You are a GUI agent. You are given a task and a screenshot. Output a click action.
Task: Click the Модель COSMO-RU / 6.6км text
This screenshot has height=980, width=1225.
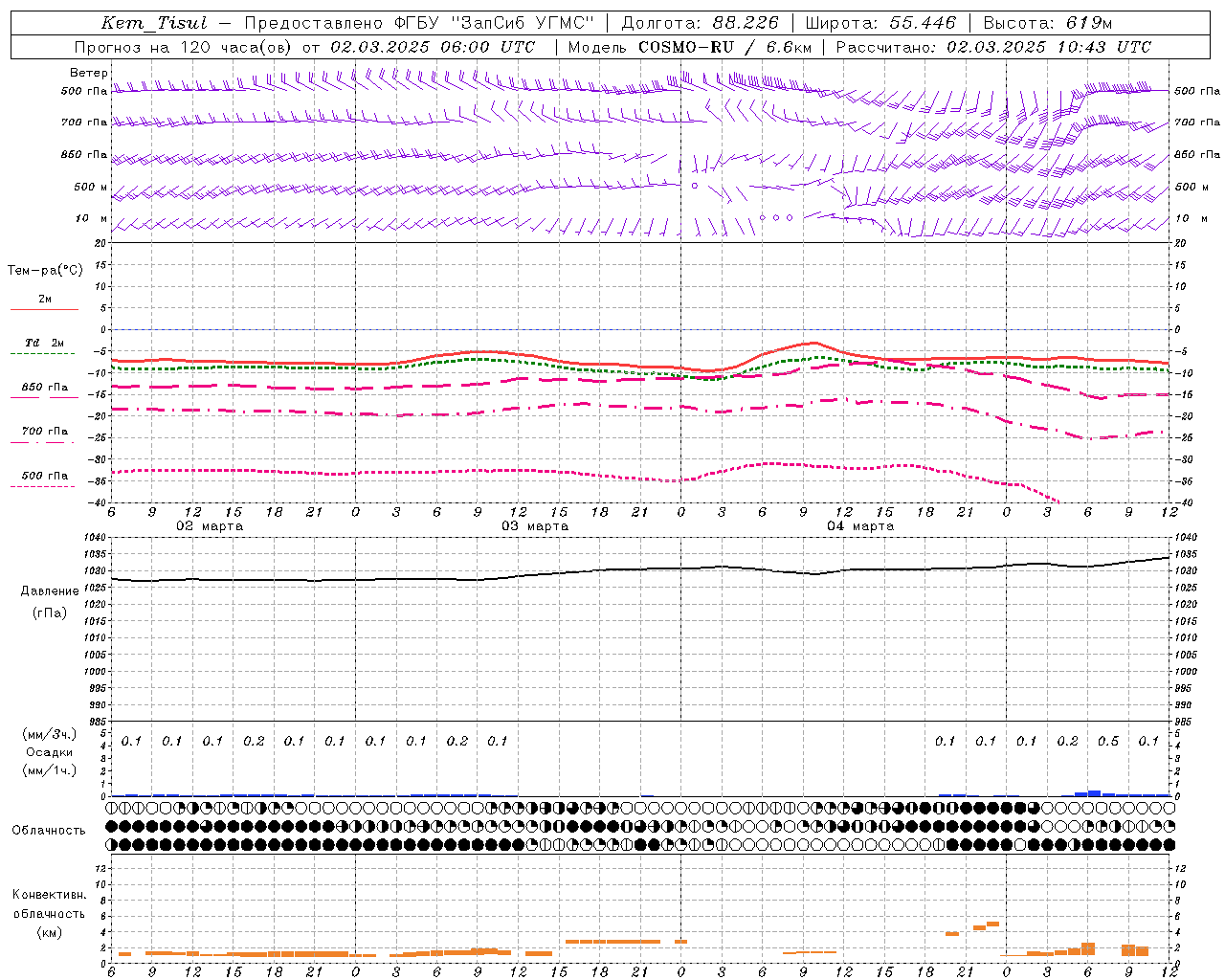point(690,47)
